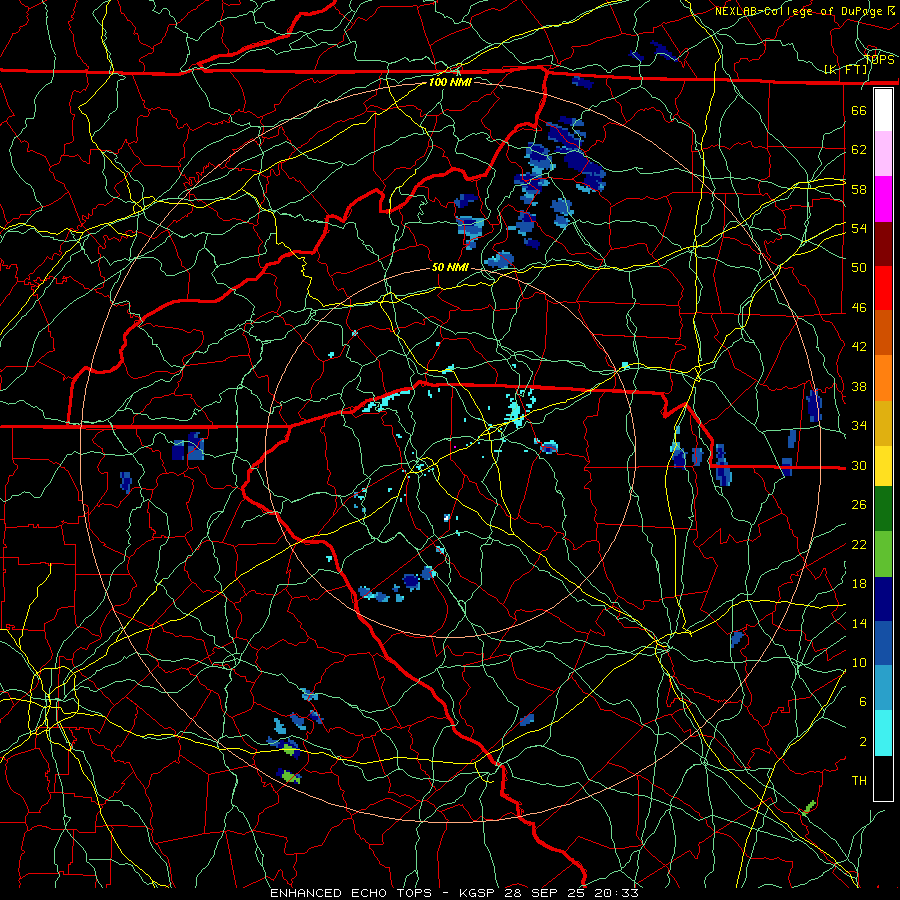900x900 pixels.
Task: Click the legend value "42"
Action: (x=859, y=347)
